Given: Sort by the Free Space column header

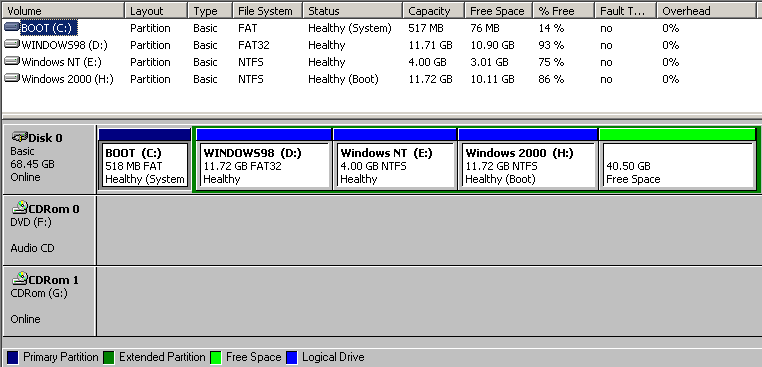Looking at the screenshot, I should click(x=499, y=11).
